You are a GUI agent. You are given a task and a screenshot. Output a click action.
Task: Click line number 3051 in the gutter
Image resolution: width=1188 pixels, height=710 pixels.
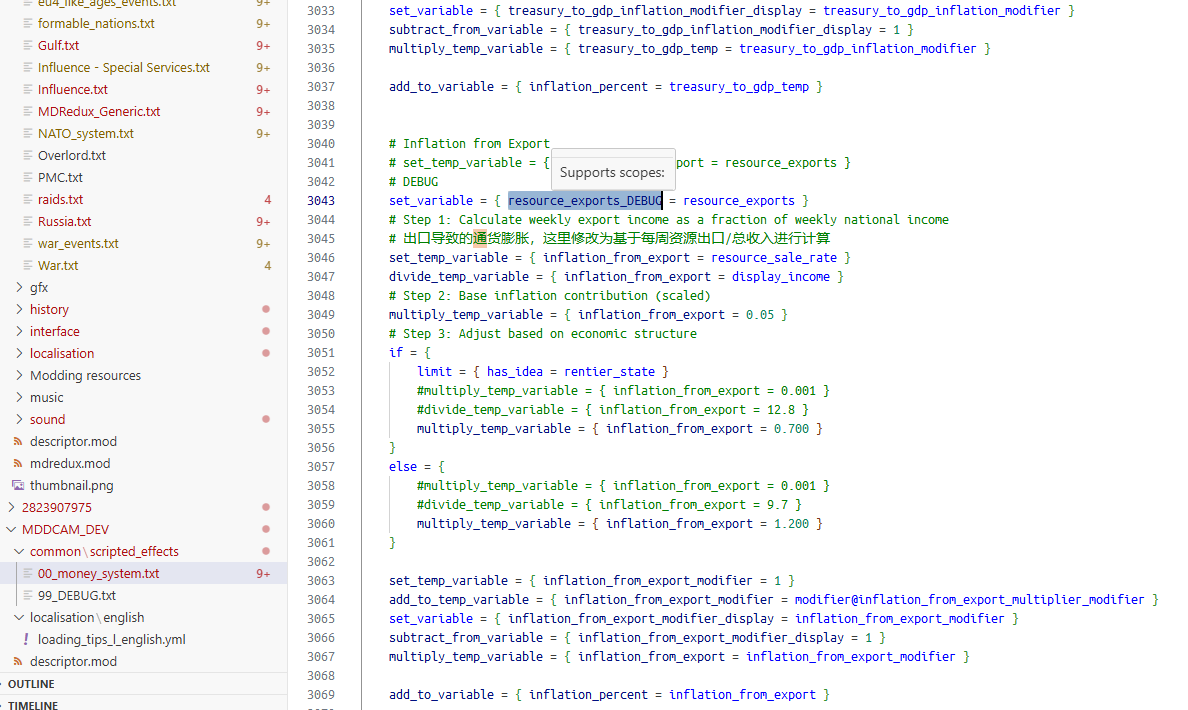pyautogui.click(x=320, y=353)
